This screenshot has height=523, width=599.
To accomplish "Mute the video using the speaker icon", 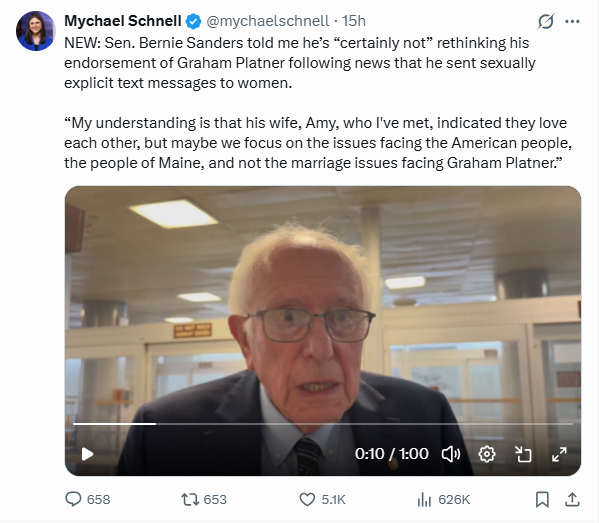I will pos(451,454).
